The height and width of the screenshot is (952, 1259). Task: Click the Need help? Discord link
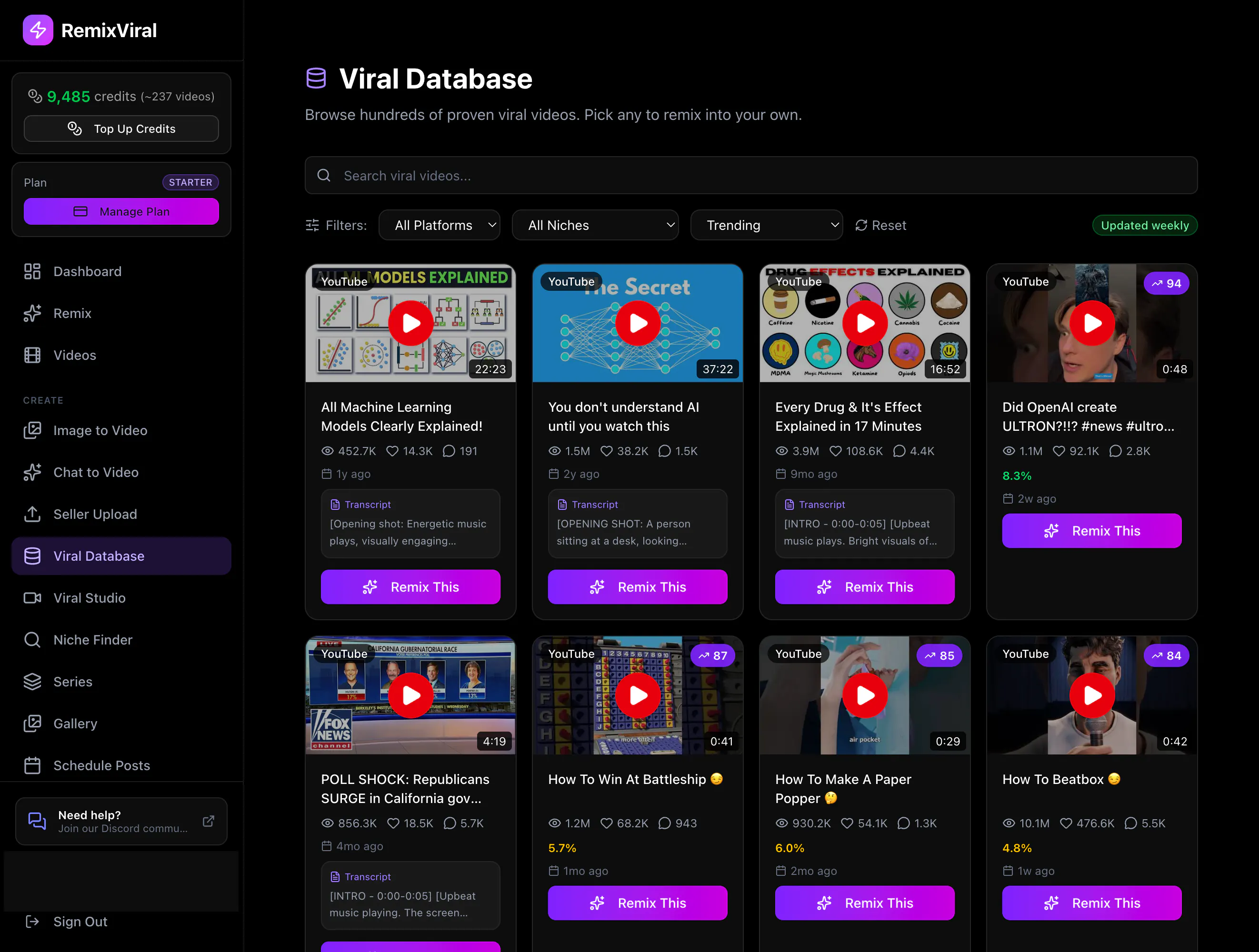coord(121,821)
